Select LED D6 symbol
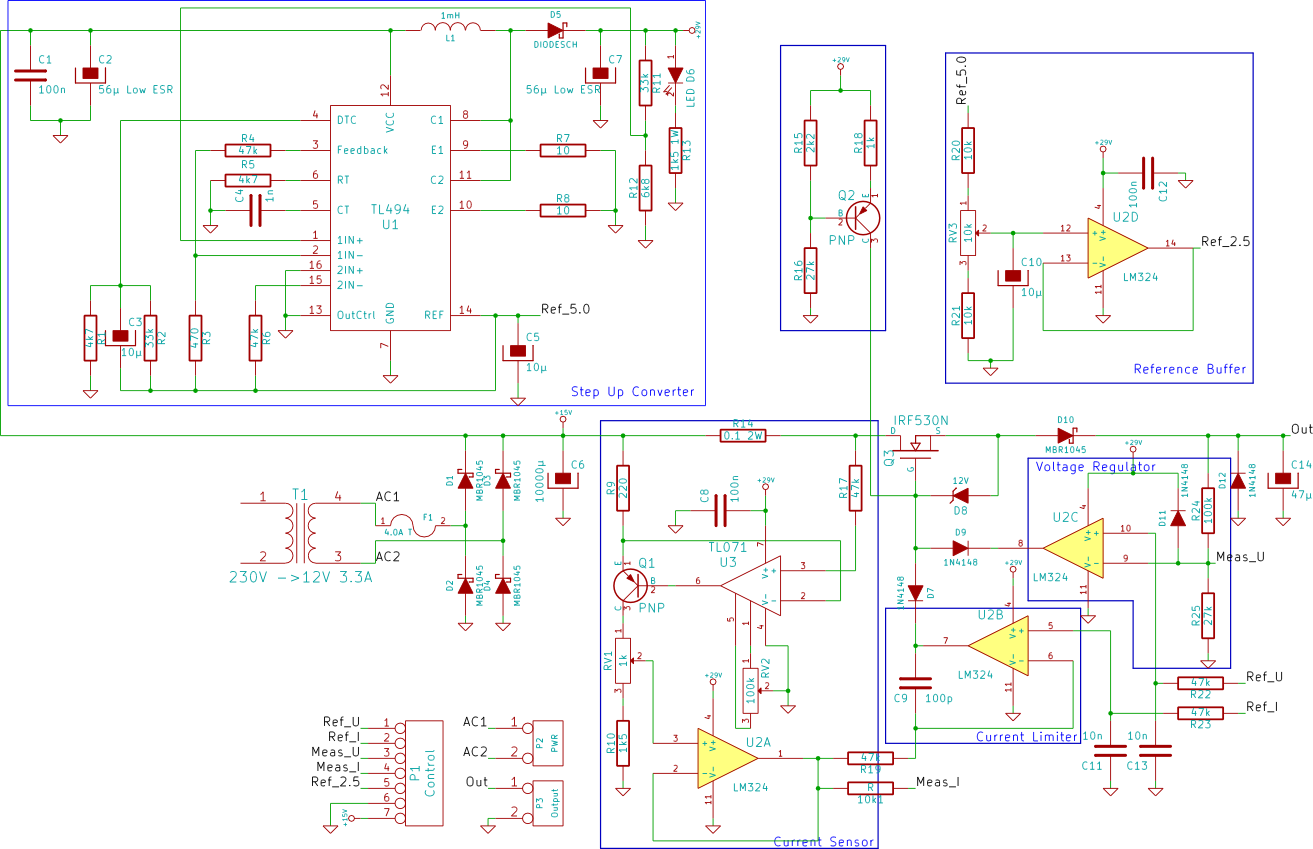The height and width of the screenshot is (849, 1313). tap(674, 73)
